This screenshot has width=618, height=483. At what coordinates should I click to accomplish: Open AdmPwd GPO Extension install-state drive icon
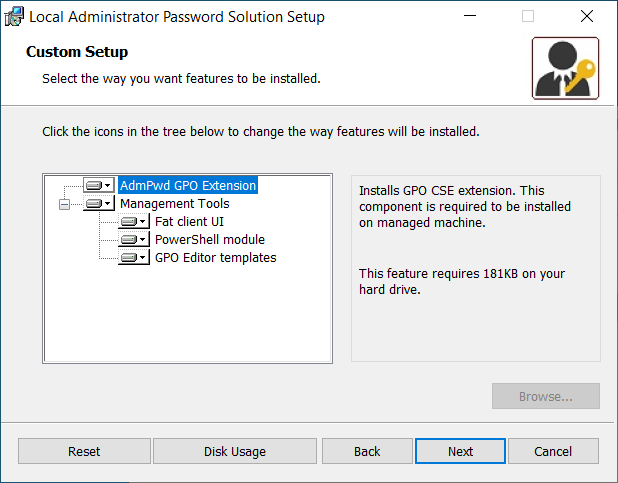[99, 185]
